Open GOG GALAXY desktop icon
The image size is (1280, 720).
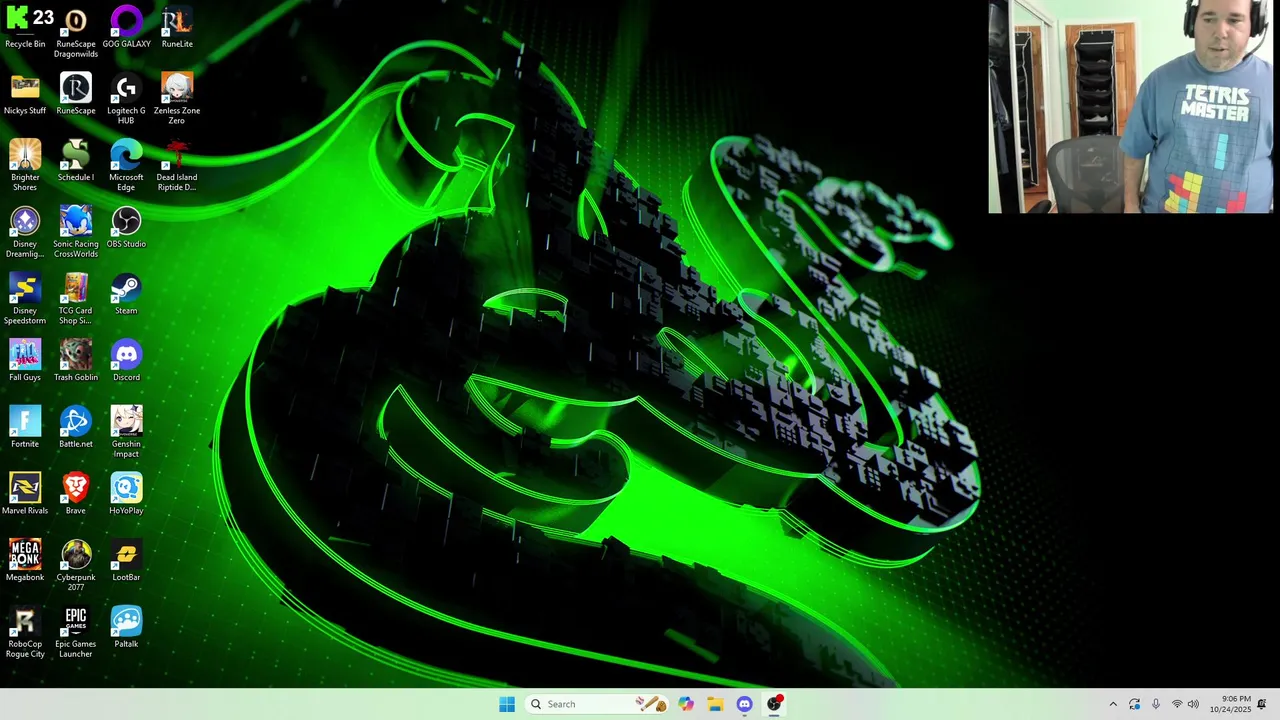pos(126,27)
